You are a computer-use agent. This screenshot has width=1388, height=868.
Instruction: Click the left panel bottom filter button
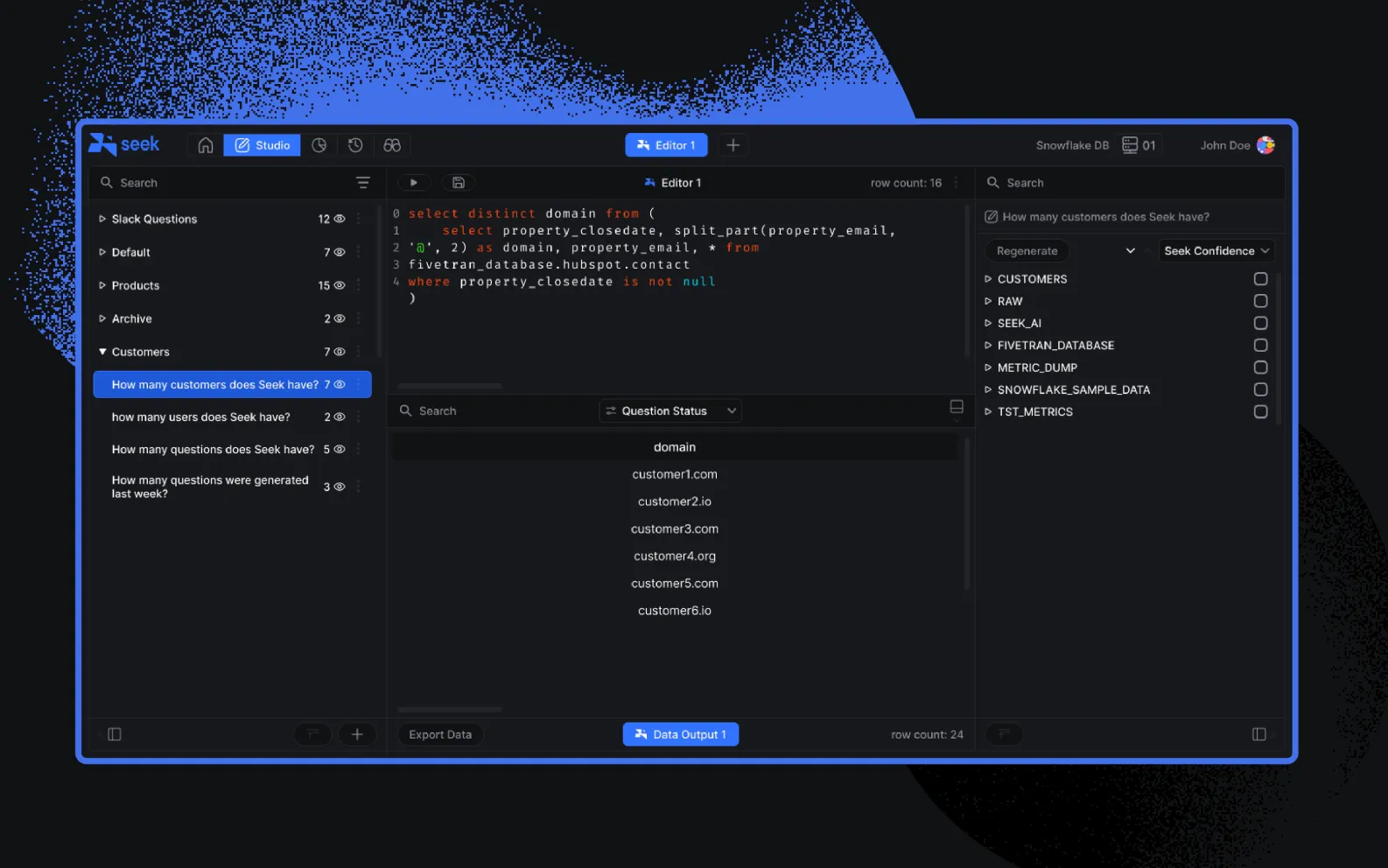[312, 734]
